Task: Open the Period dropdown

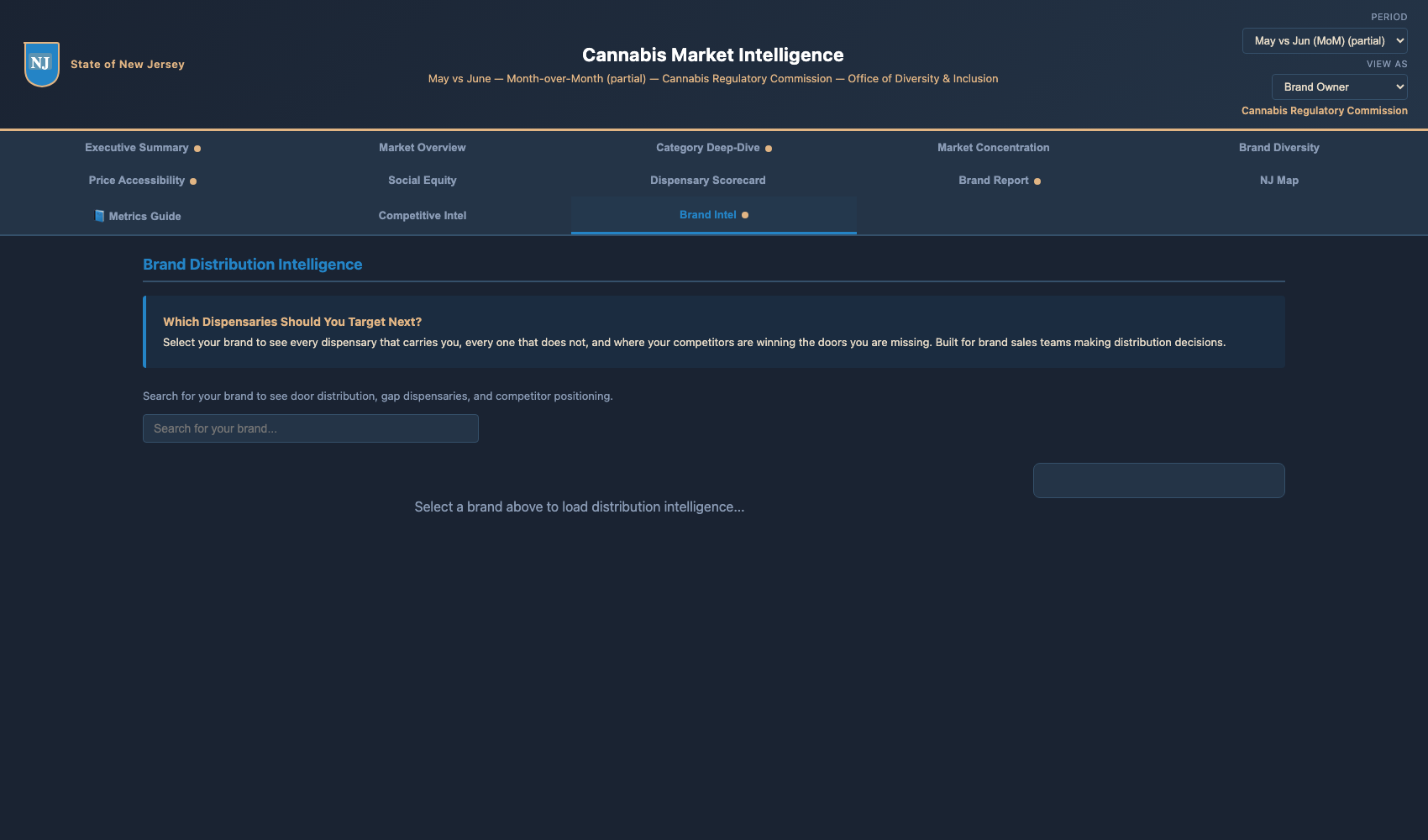Action: click(1325, 40)
